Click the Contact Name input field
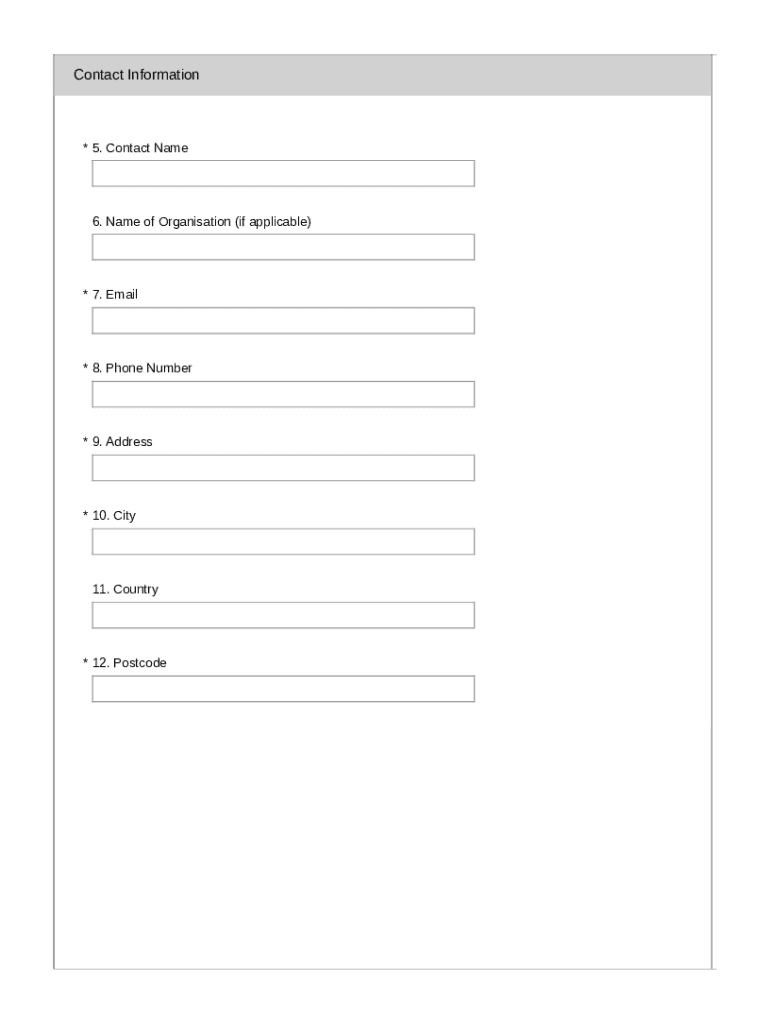Image resolution: width=770 pixels, height=1024 pixels. [282, 171]
